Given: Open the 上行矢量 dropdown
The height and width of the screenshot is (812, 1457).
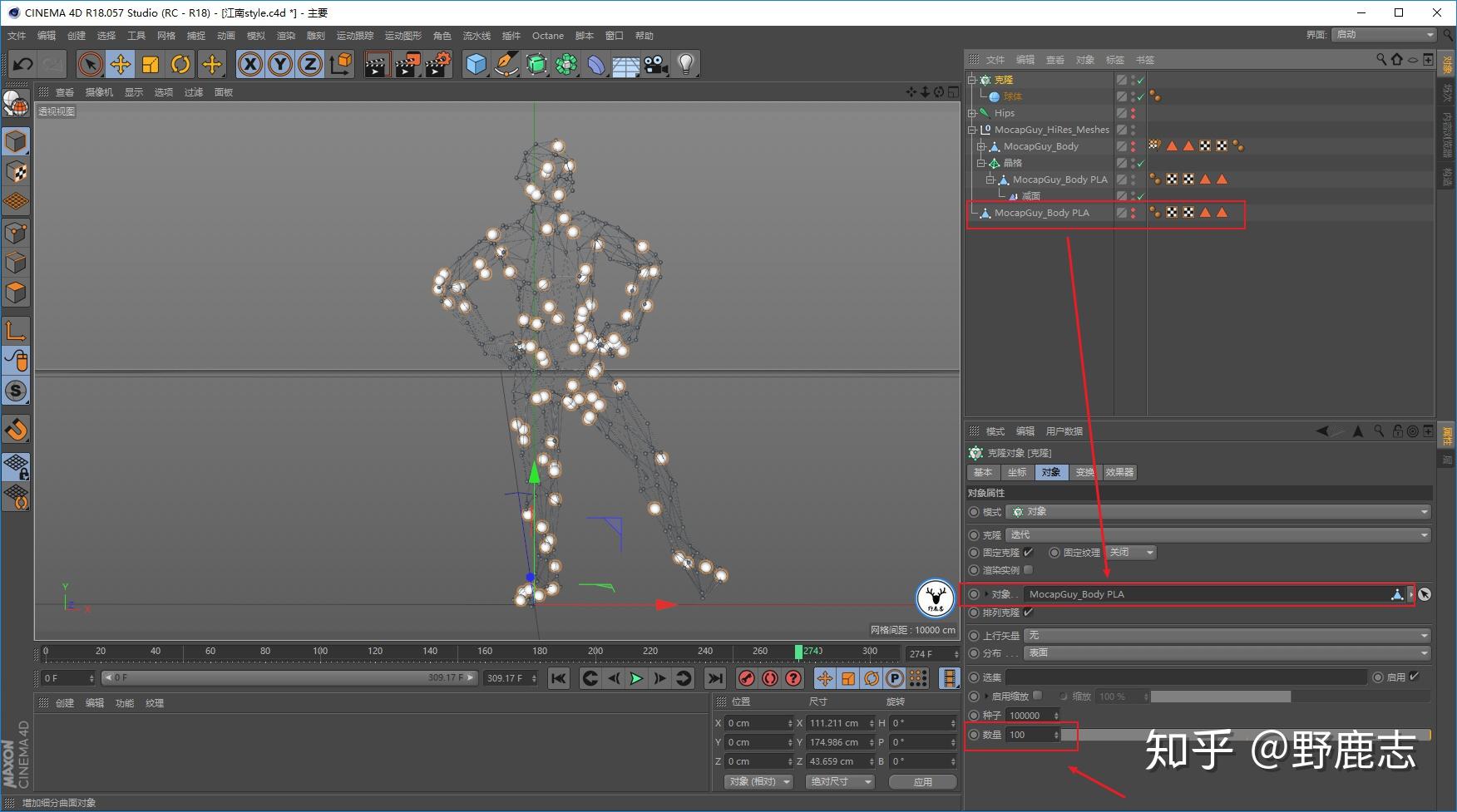Looking at the screenshot, I should pos(1227,635).
